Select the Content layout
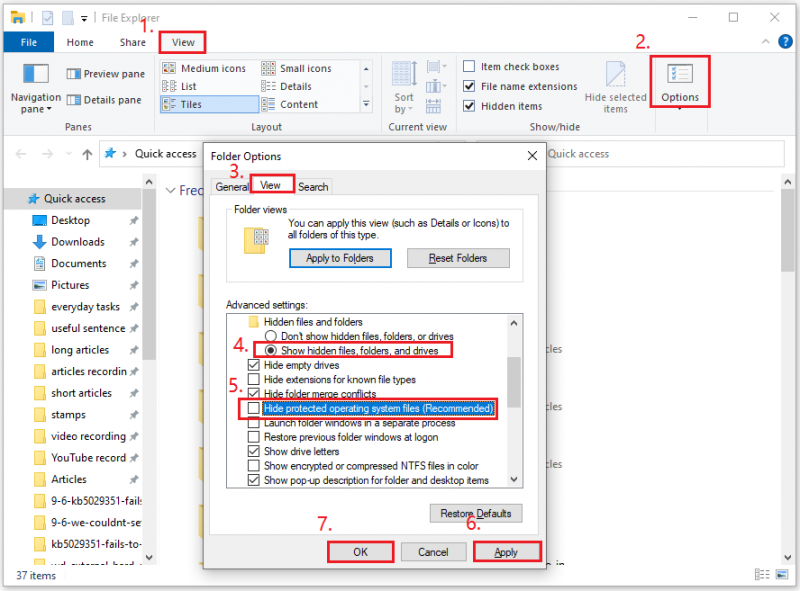The image size is (800, 591). [290, 104]
